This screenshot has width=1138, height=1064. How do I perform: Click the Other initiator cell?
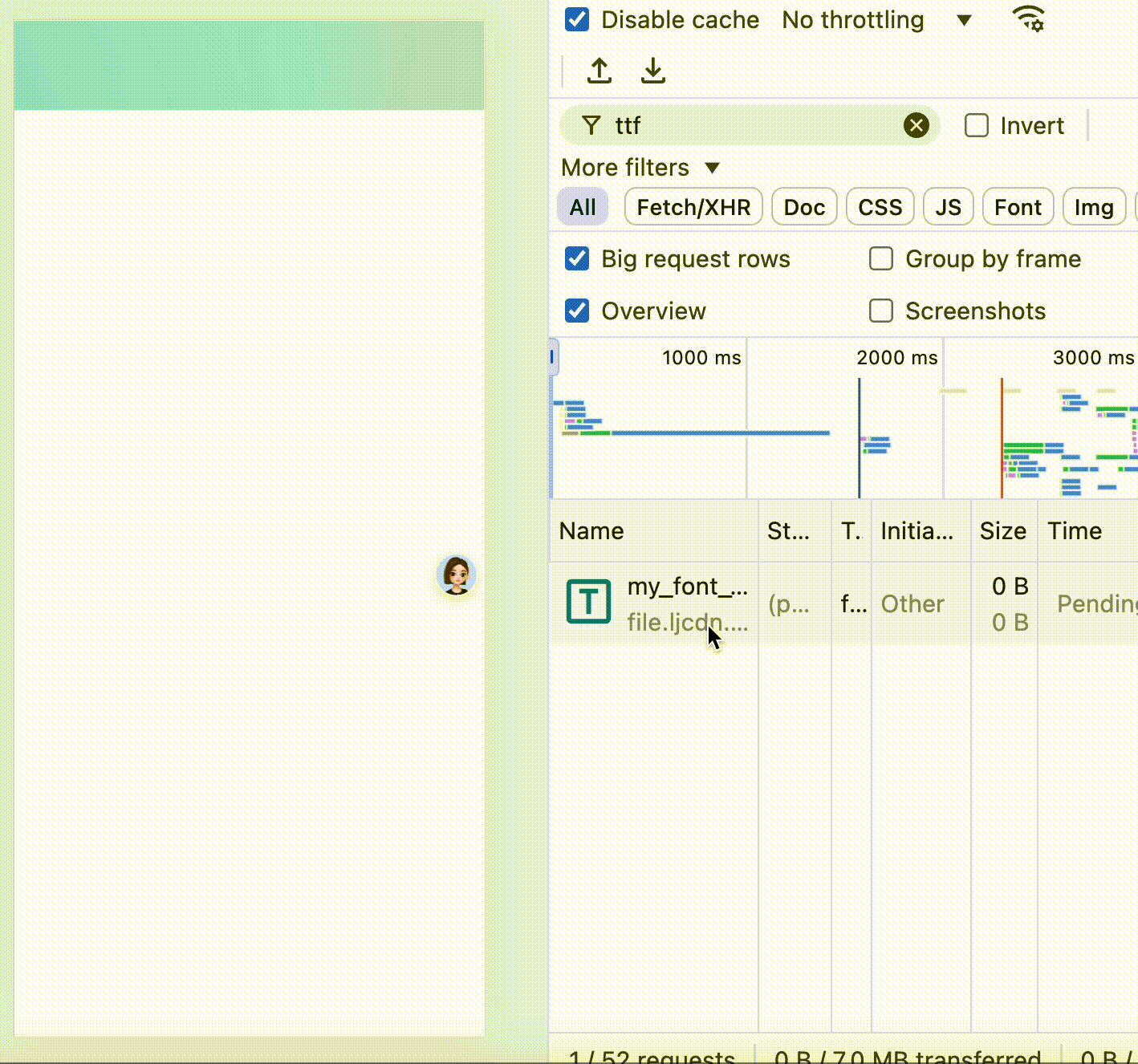tap(912, 603)
